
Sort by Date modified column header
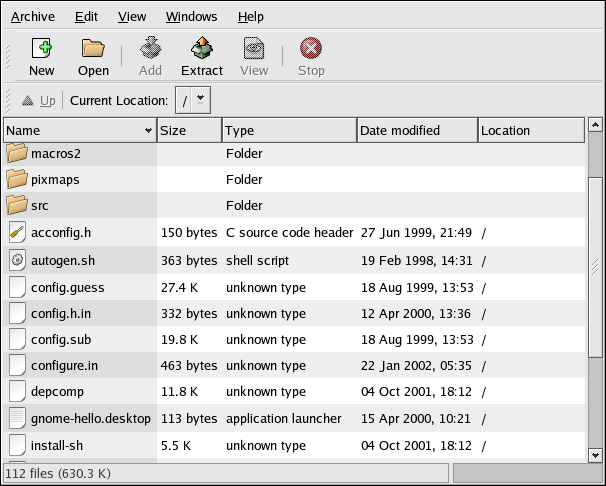pos(416,130)
